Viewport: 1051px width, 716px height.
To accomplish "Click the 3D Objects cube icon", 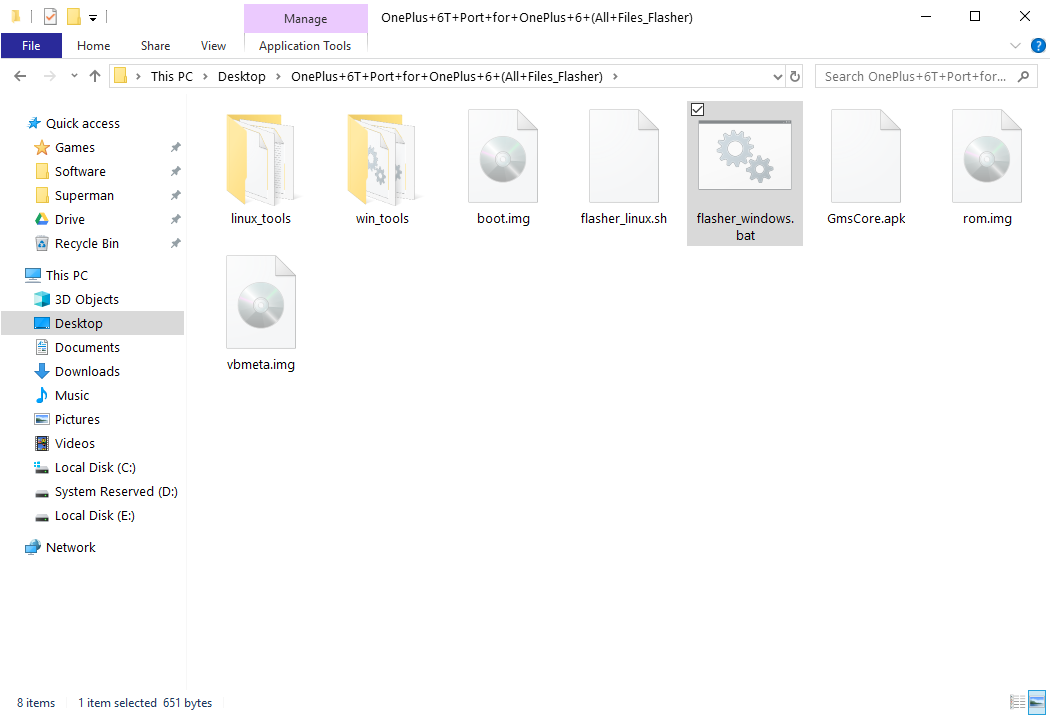I will click(x=42, y=300).
